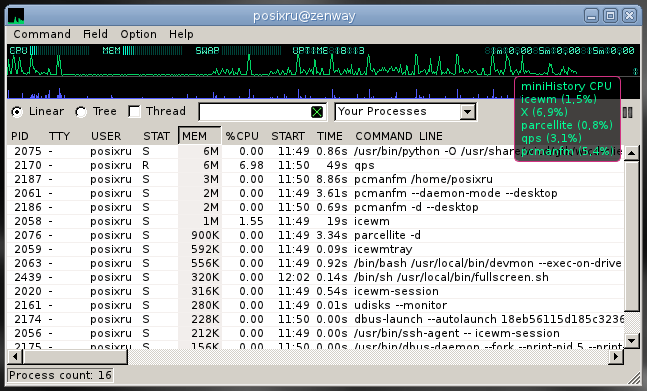Screen dimensions: 647x391
Task: Sort by COMMAND LINE column header
Action: pyautogui.click(x=399, y=136)
